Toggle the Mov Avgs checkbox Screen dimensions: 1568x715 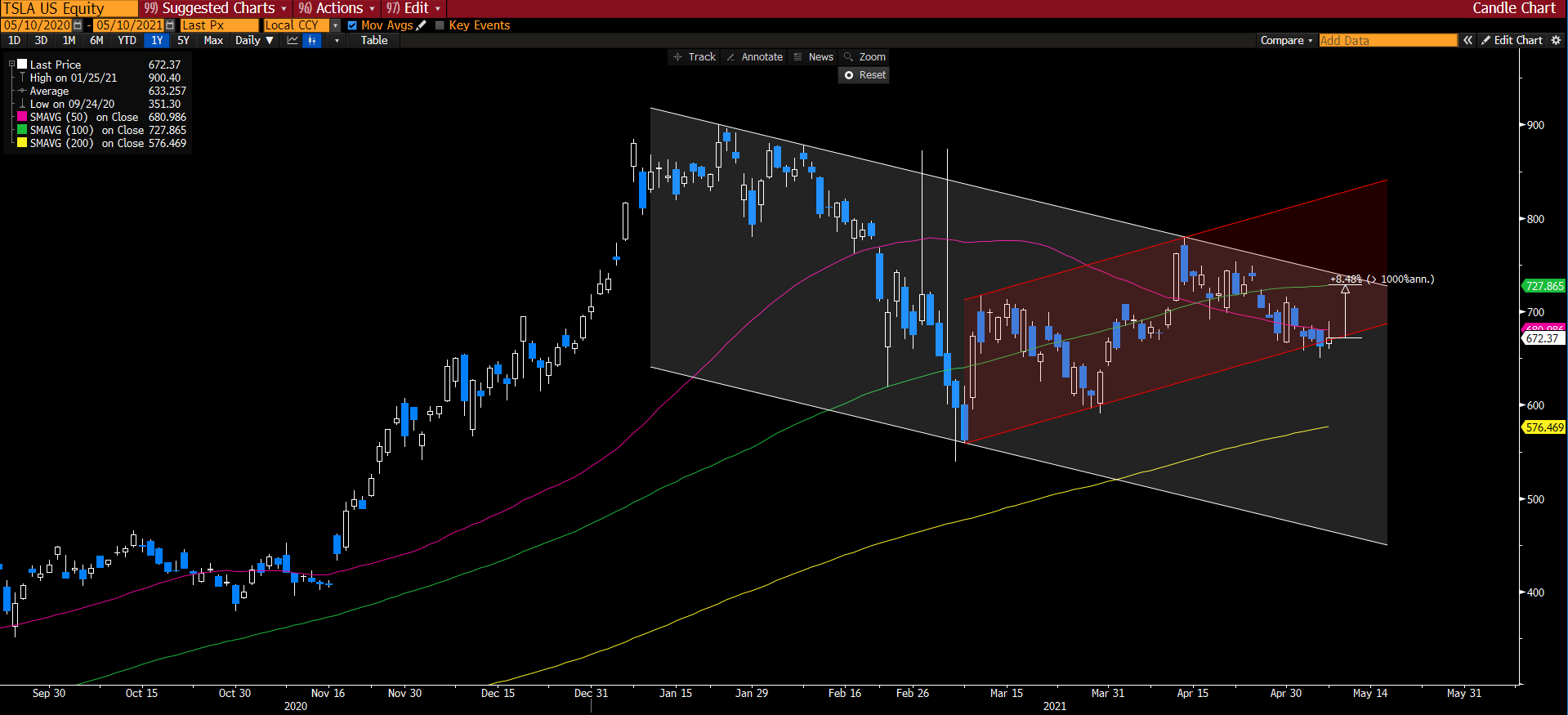352,25
